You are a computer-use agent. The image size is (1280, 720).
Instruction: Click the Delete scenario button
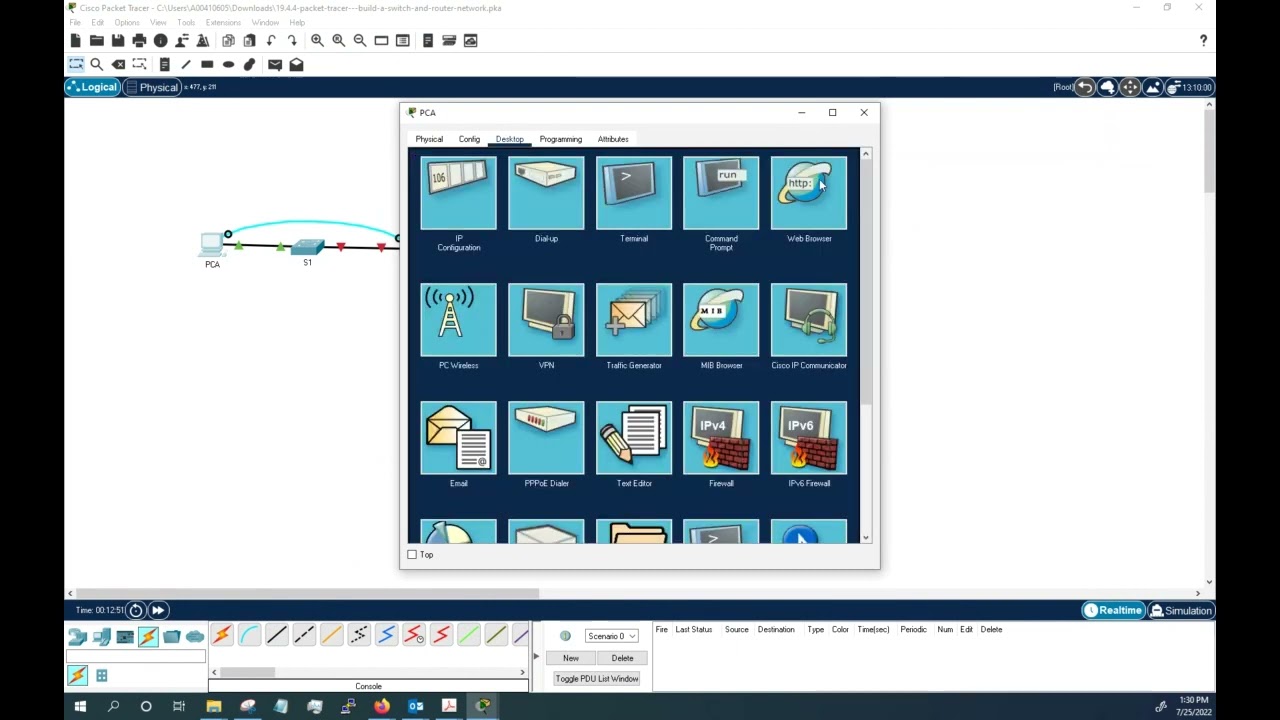[622, 658]
